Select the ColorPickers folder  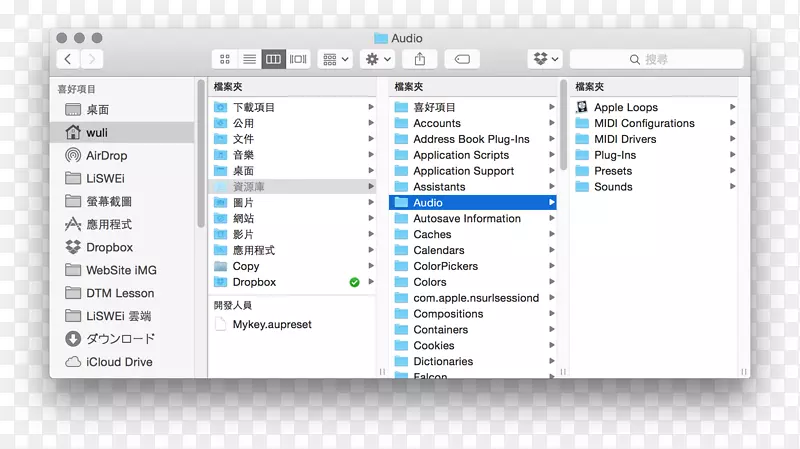click(x=472, y=266)
